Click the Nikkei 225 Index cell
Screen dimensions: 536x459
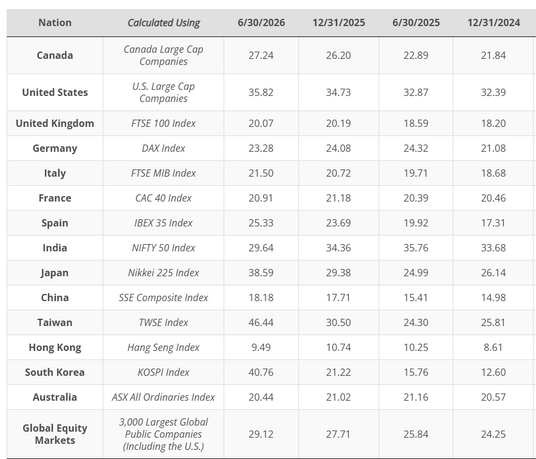click(x=163, y=273)
